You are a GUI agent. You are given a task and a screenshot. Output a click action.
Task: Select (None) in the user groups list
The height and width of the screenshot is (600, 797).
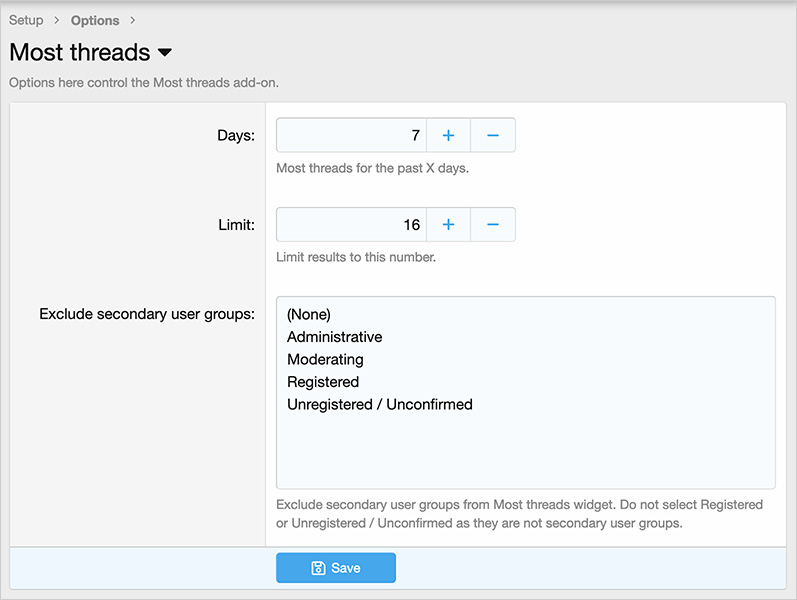(308, 314)
